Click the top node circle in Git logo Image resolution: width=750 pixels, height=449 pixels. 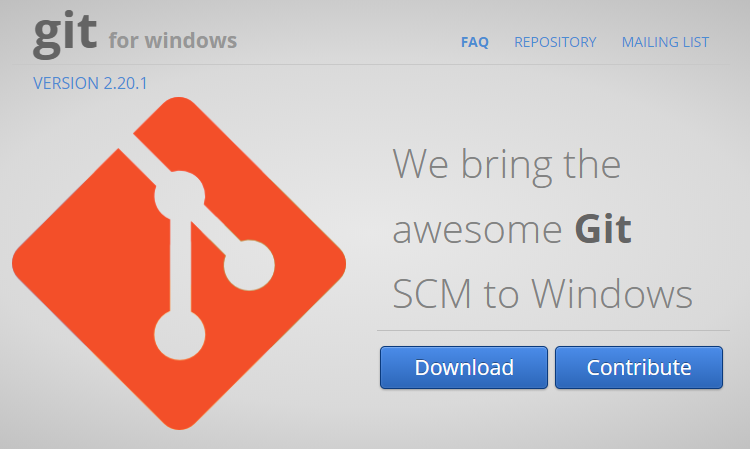click(180, 196)
